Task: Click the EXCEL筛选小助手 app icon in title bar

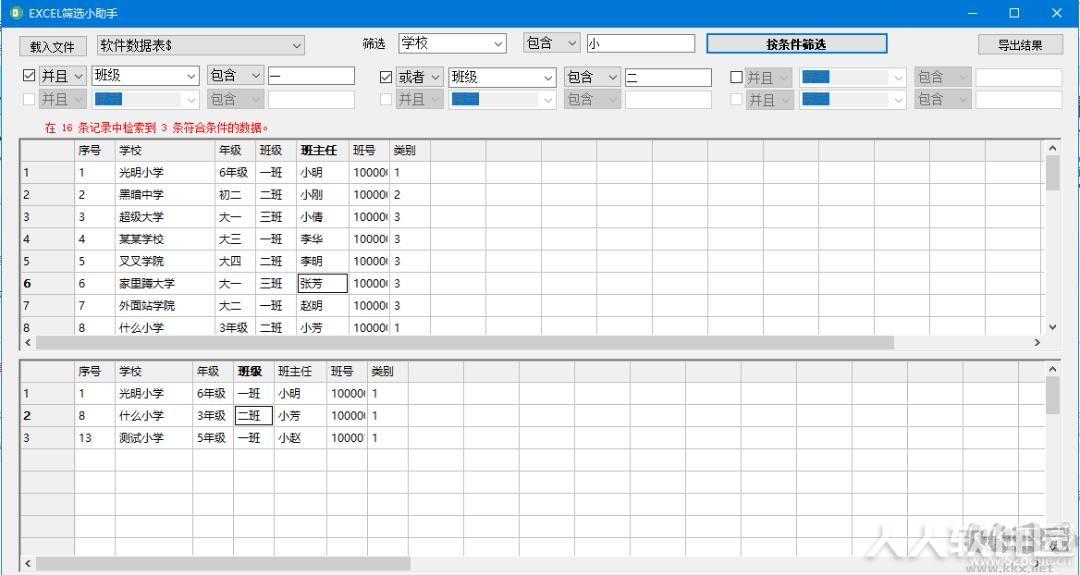Action: coord(15,13)
